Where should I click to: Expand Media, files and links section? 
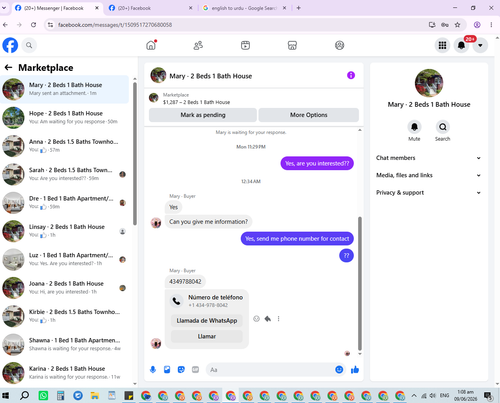click(428, 175)
